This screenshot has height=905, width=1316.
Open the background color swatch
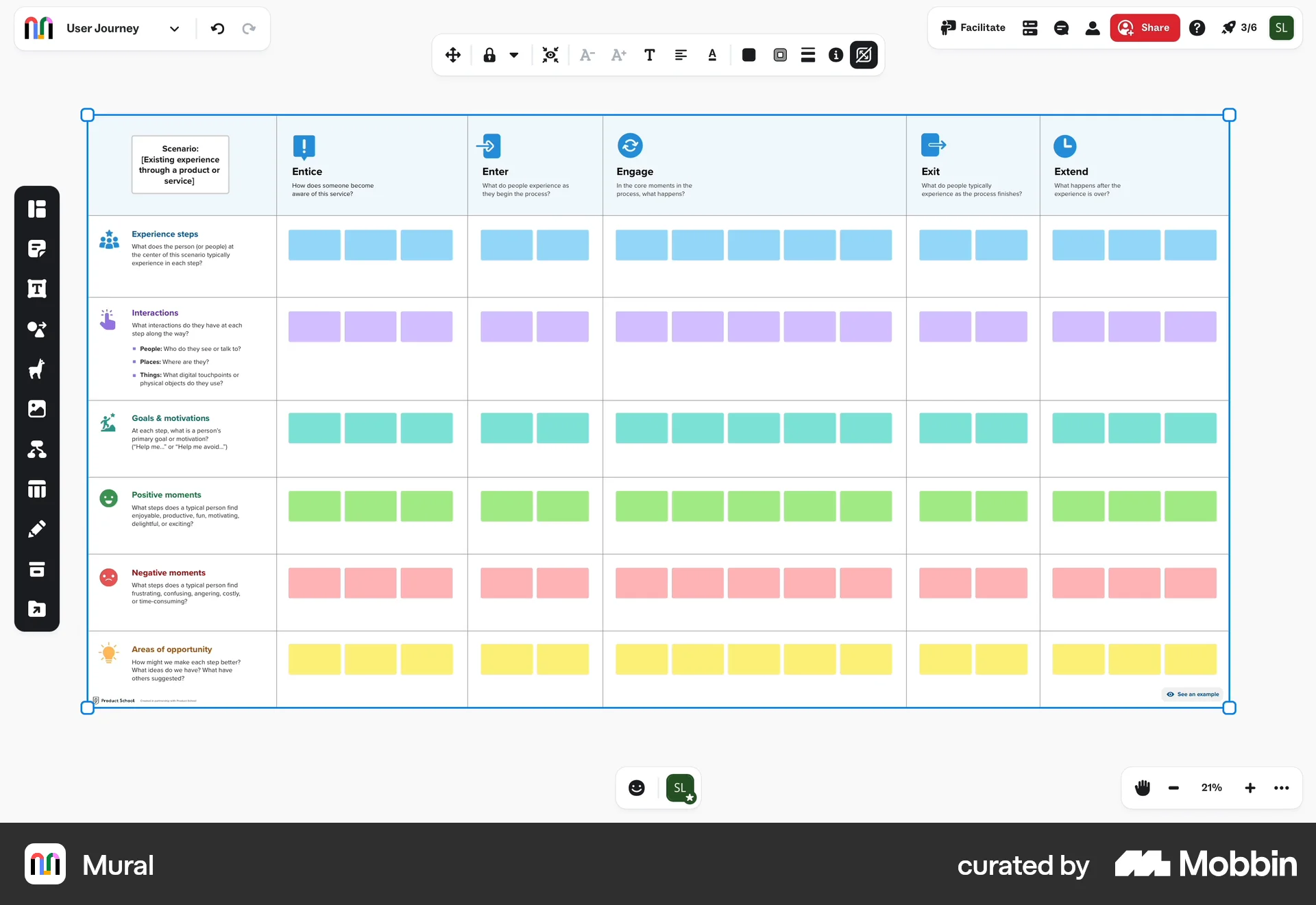748,55
